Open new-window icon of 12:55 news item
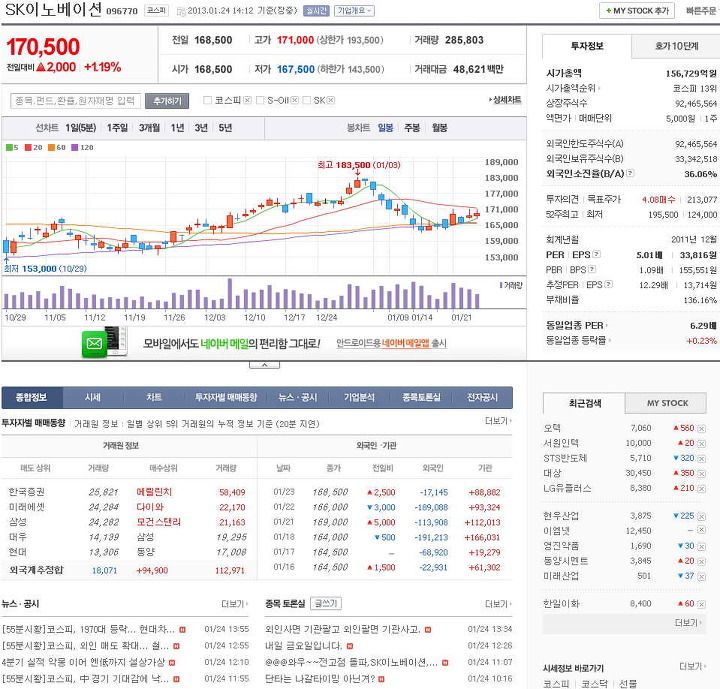Image resolution: width=720 pixels, height=689 pixels. pyautogui.click(x=176, y=646)
